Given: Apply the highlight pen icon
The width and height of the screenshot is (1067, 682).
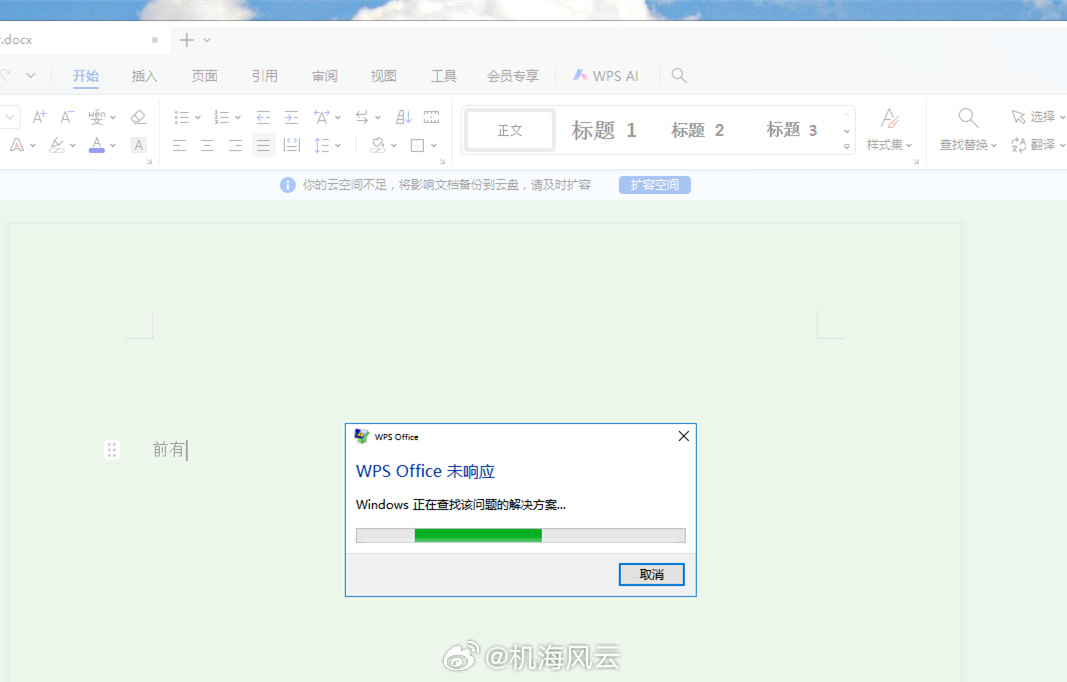Looking at the screenshot, I should point(57,145).
